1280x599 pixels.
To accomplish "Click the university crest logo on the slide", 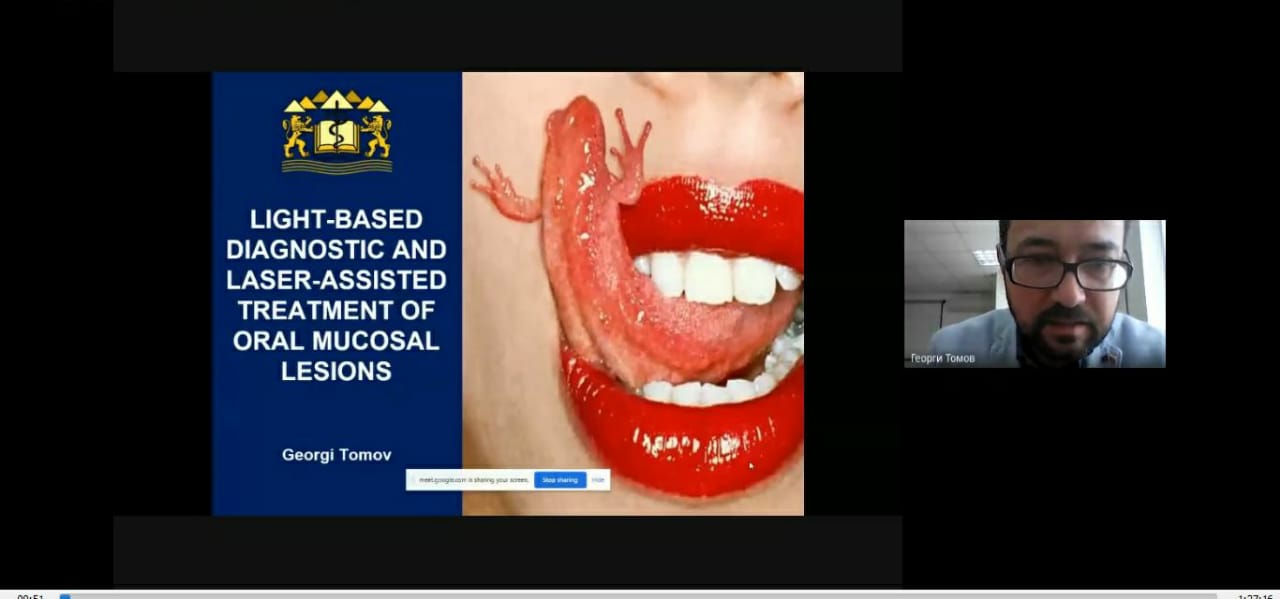I will click(x=337, y=131).
